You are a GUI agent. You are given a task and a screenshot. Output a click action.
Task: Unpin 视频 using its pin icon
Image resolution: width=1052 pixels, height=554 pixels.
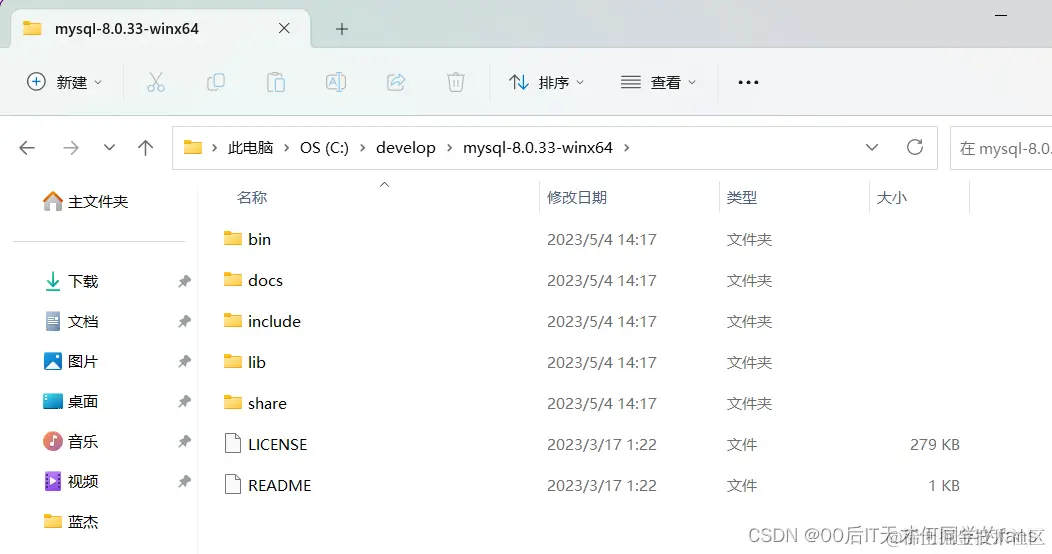pyautogui.click(x=184, y=482)
